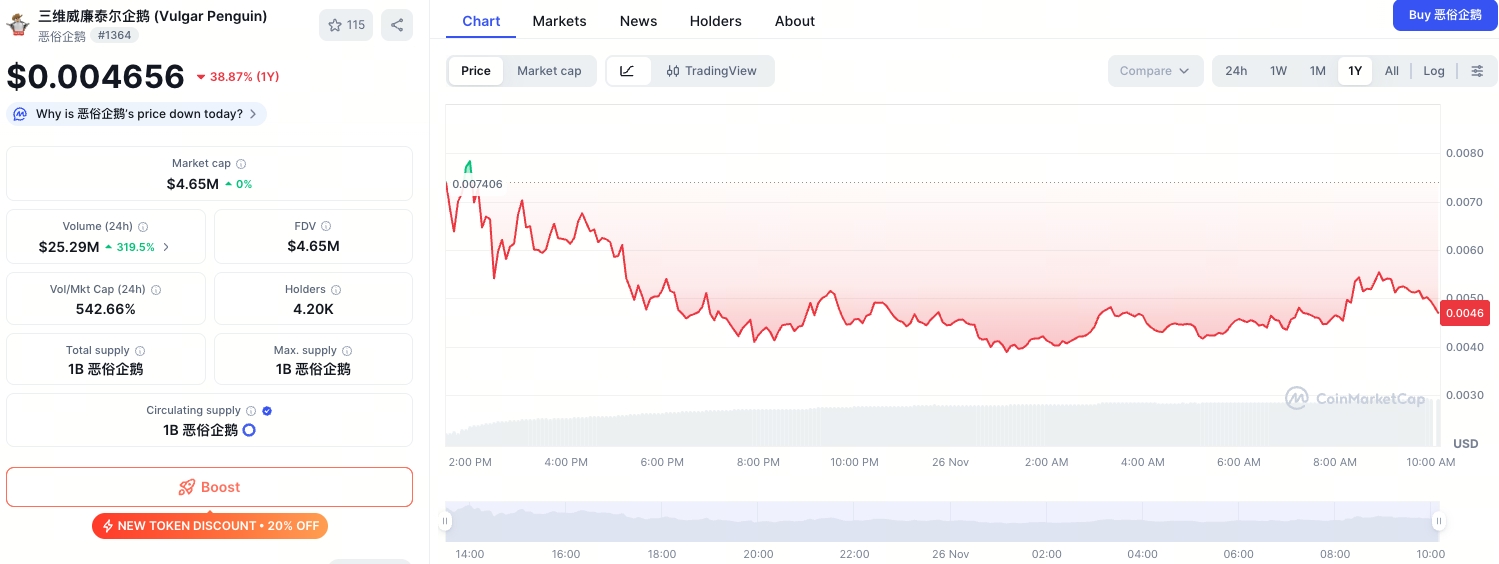
Task: Click the Market cap info icon
Action: pyautogui.click(x=241, y=164)
